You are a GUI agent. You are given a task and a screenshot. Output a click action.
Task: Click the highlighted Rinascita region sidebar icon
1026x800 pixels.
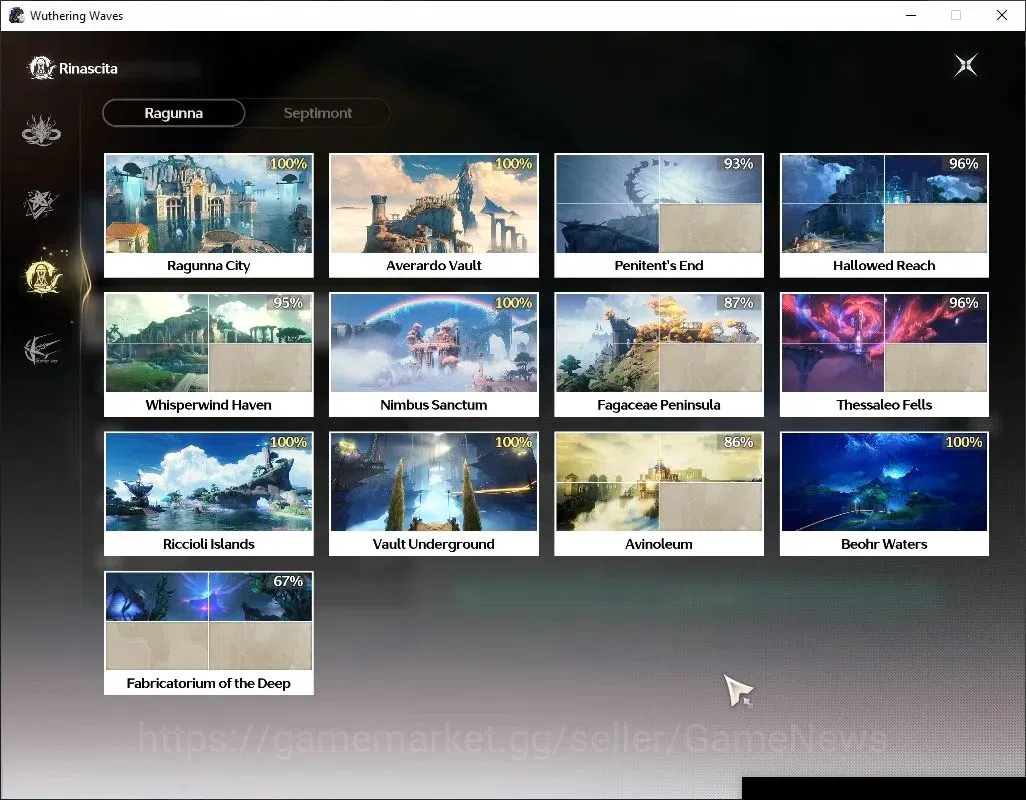(x=43, y=277)
